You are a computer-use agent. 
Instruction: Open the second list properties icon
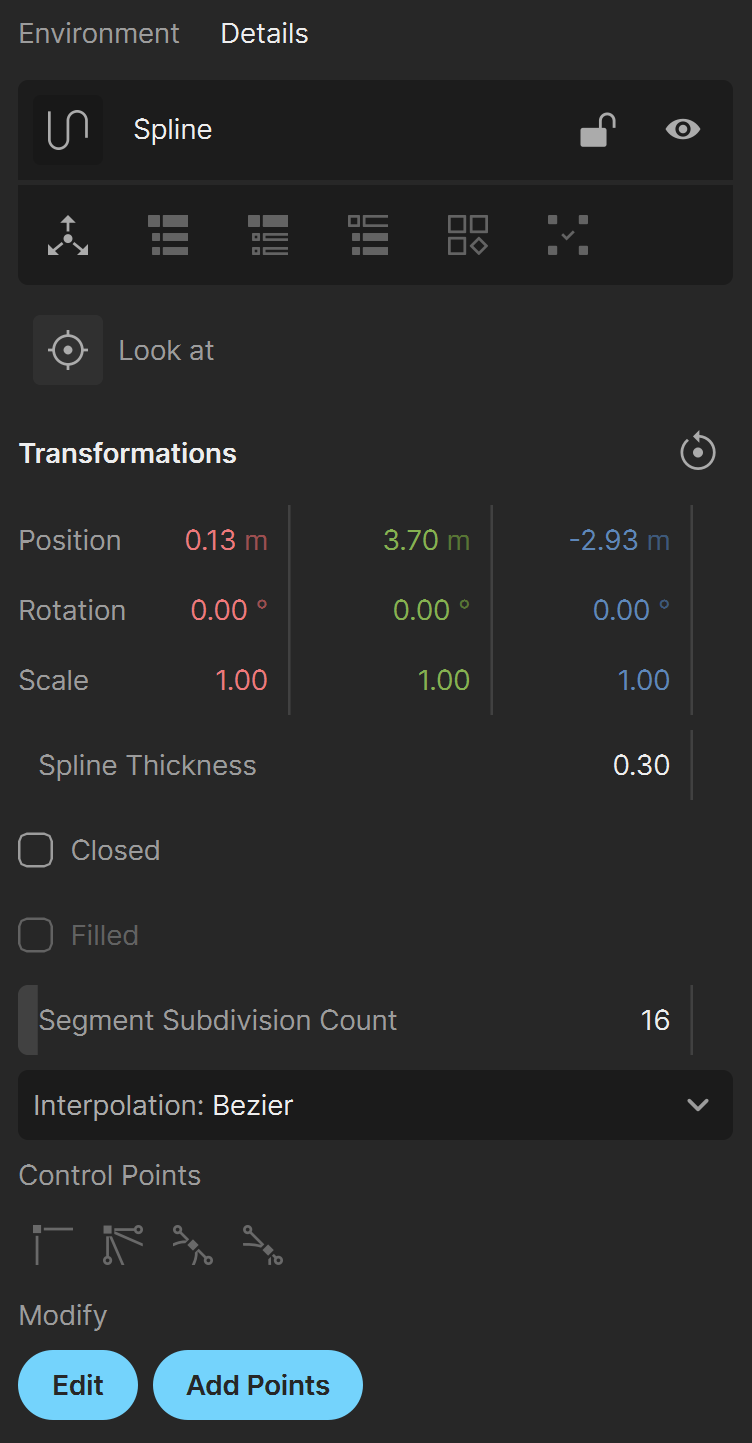(268, 235)
